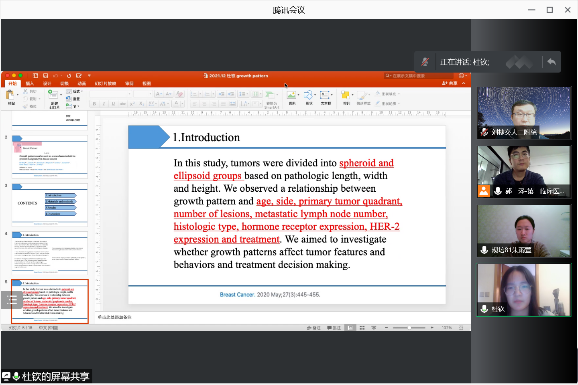Click the Paste clipboard icon in the ribbon
This screenshot has height=385, width=578.
(10, 96)
